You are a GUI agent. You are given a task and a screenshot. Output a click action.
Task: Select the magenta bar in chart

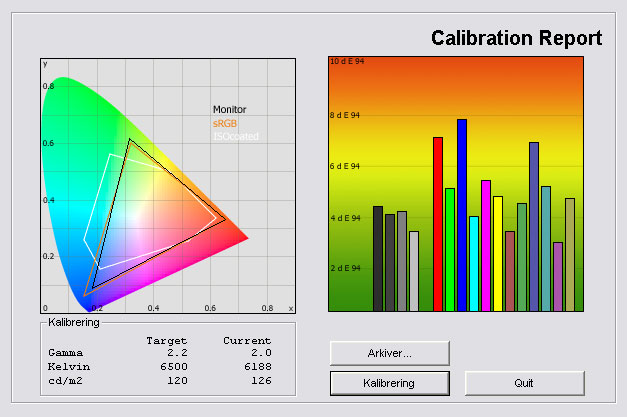pos(486,245)
